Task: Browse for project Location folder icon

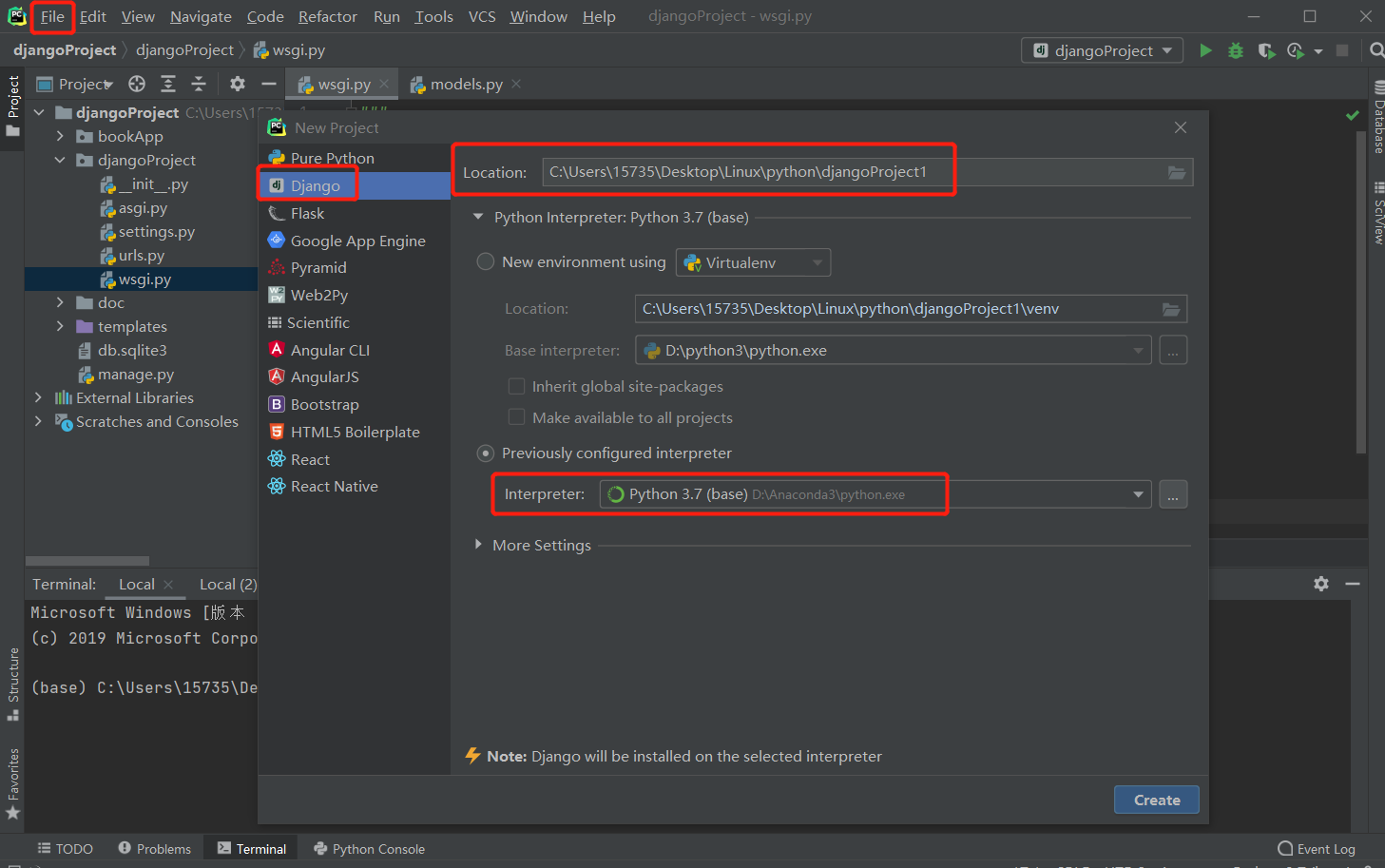Action: coord(1177,172)
